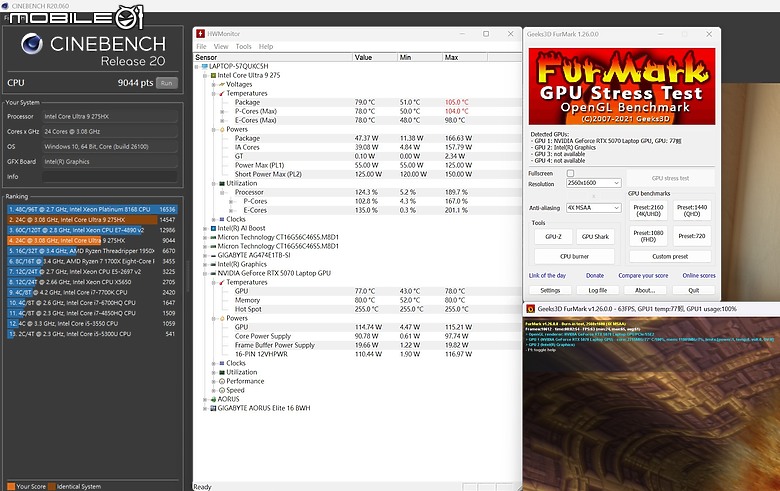Click the CPU Temperatures thermometer icon
The width and height of the screenshot is (780, 491).
coord(222,93)
